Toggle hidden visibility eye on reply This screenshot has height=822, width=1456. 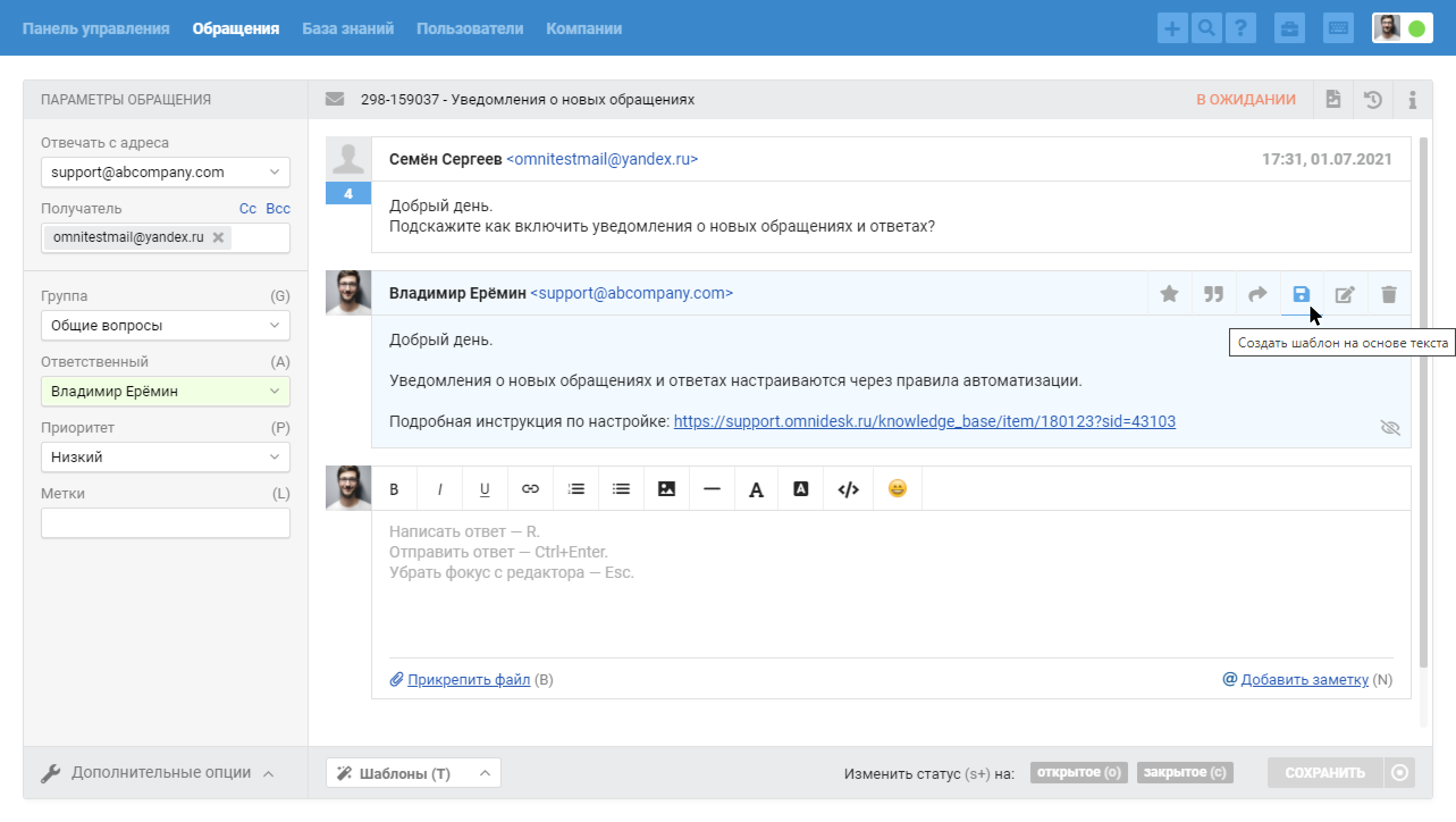(1390, 427)
